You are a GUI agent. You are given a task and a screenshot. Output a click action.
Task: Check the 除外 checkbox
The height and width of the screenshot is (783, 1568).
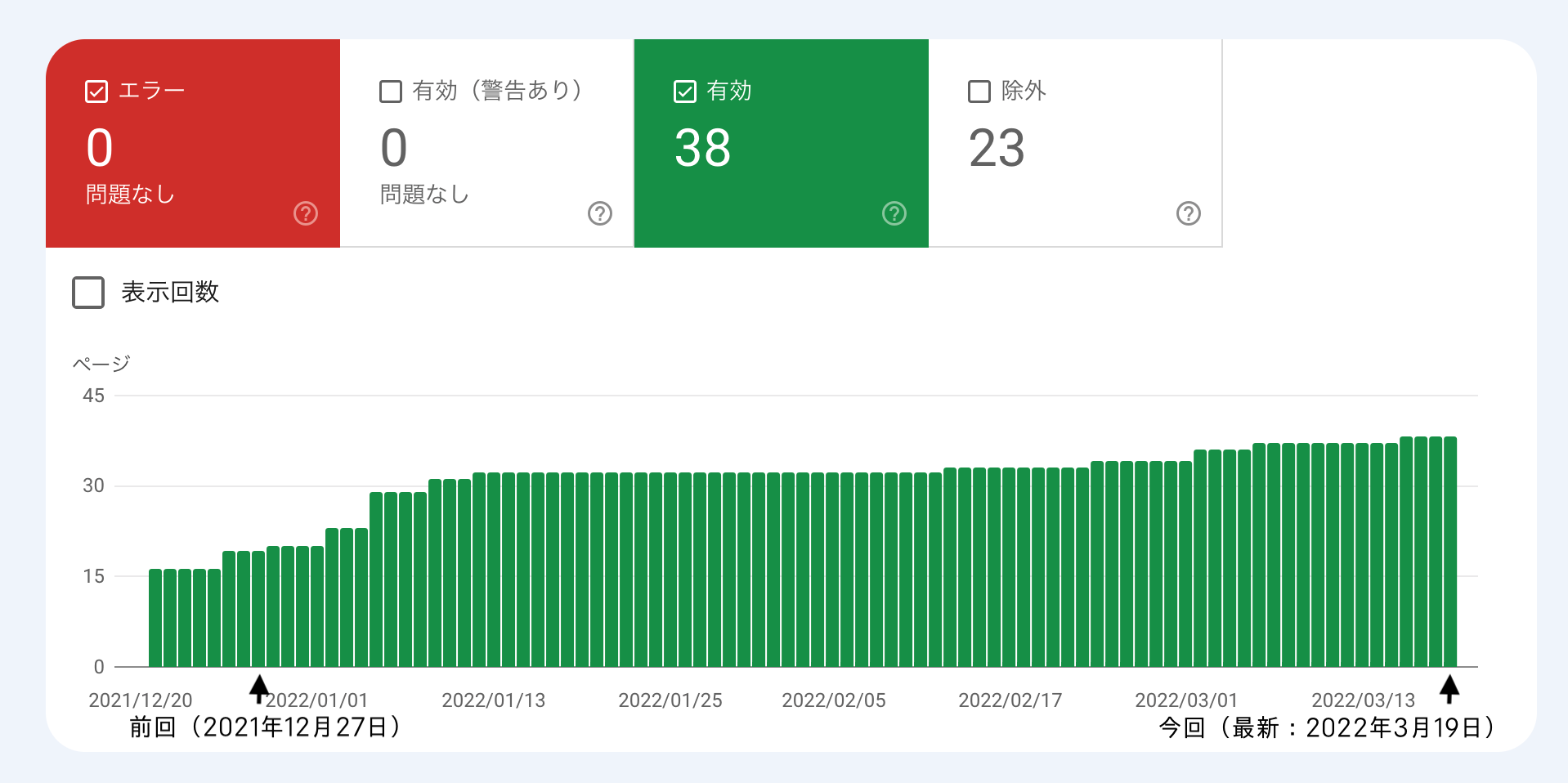(x=979, y=92)
